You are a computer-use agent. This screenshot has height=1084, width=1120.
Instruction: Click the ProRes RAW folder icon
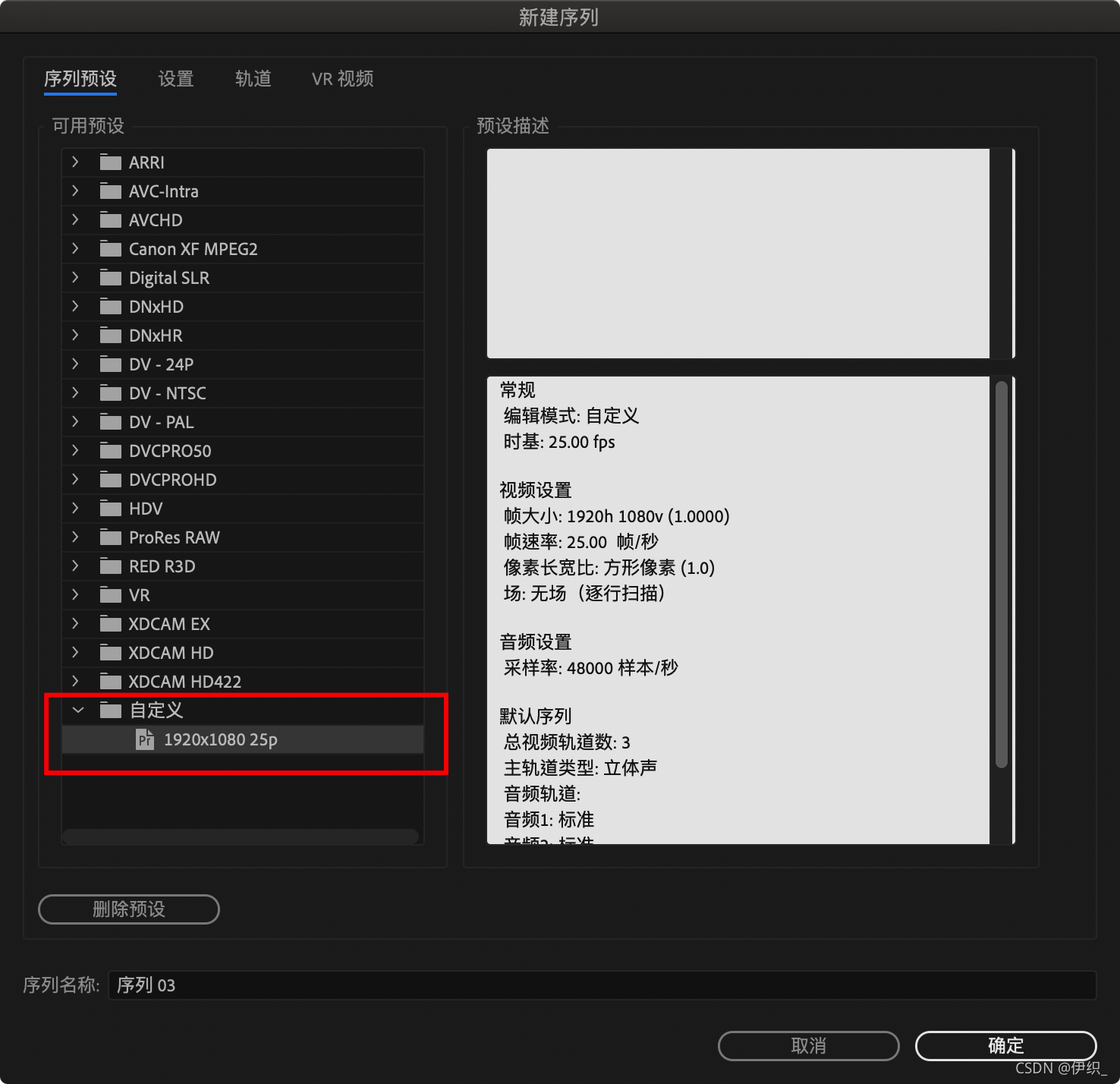click(x=111, y=537)
